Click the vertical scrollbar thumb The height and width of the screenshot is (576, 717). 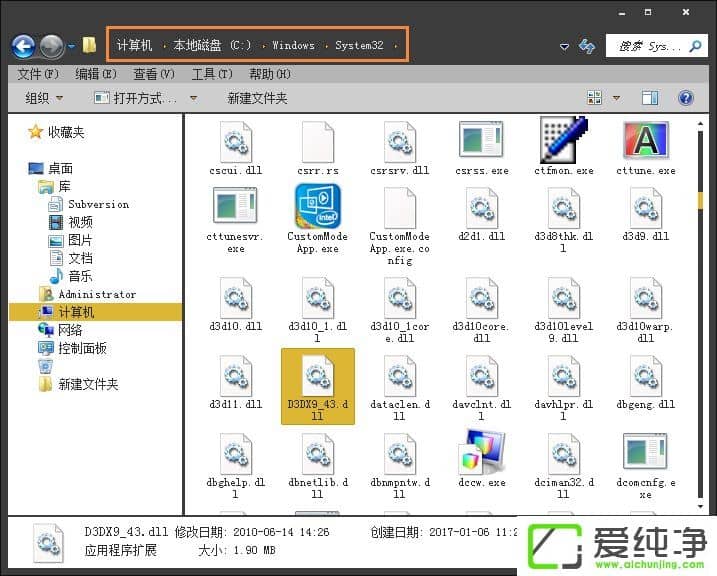coord(700,201)
